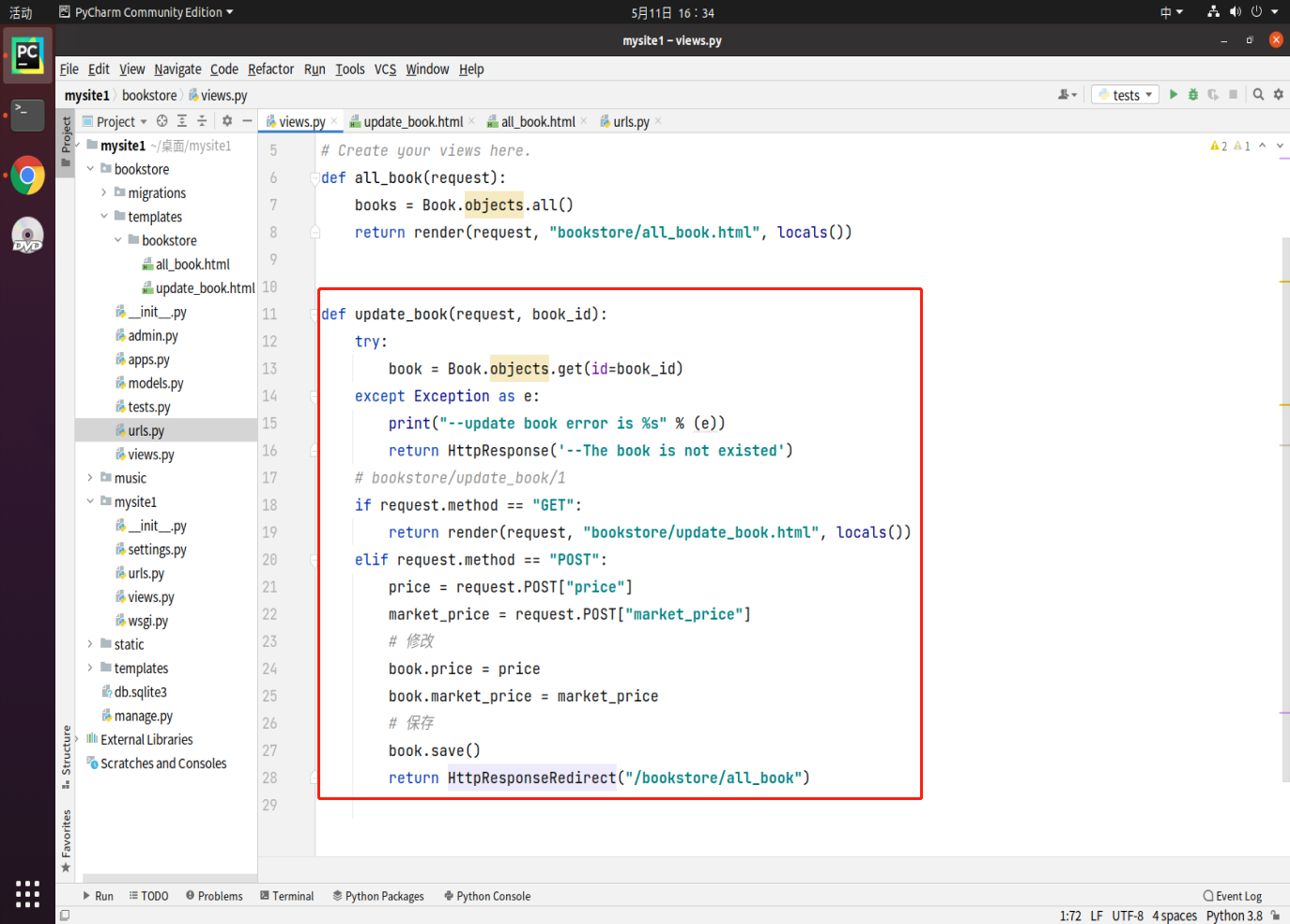Click the user account icon in toolbar
The image size is (1290, 924).
1067,95
